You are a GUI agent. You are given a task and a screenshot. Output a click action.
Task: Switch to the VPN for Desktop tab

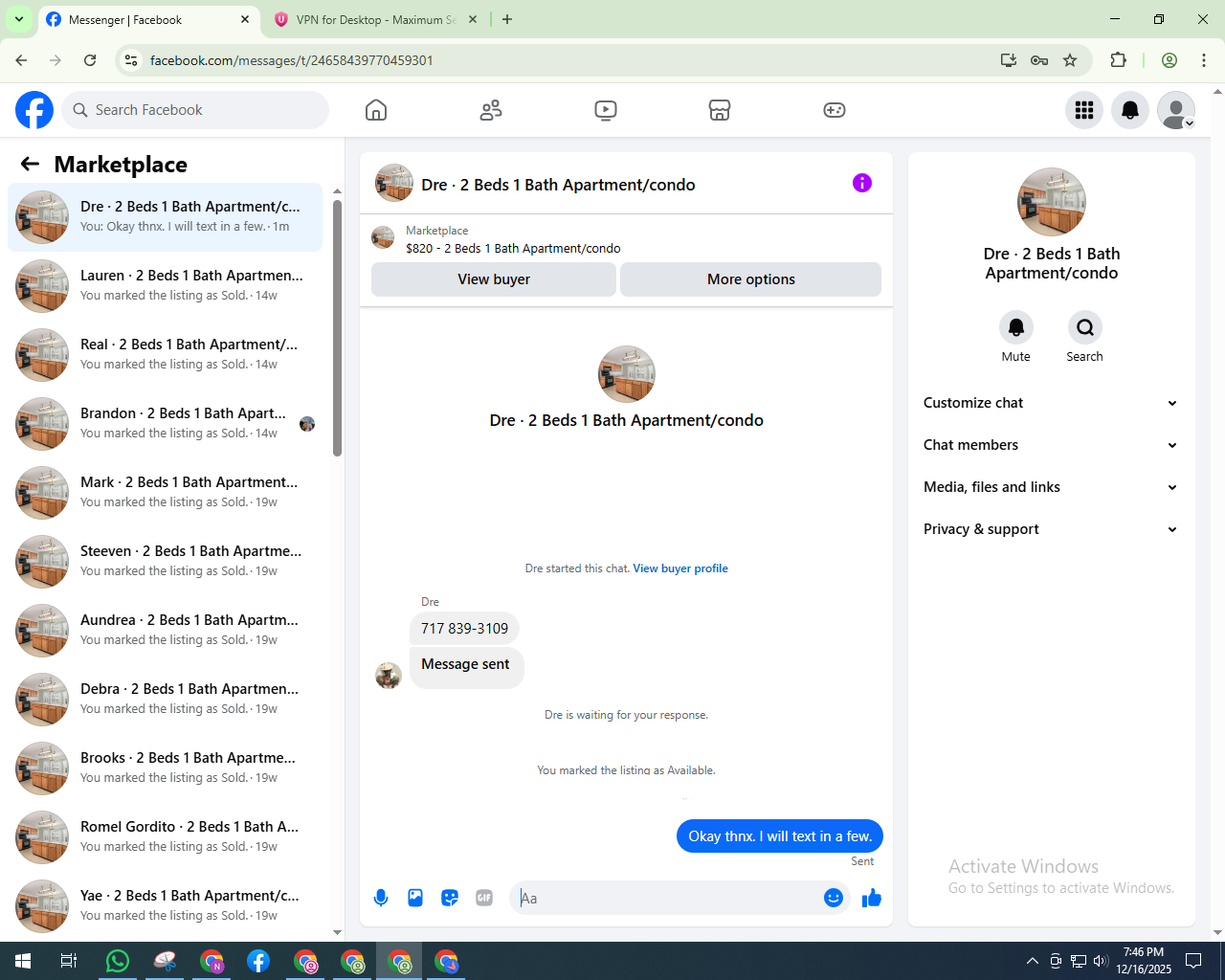tap(376, 19)
